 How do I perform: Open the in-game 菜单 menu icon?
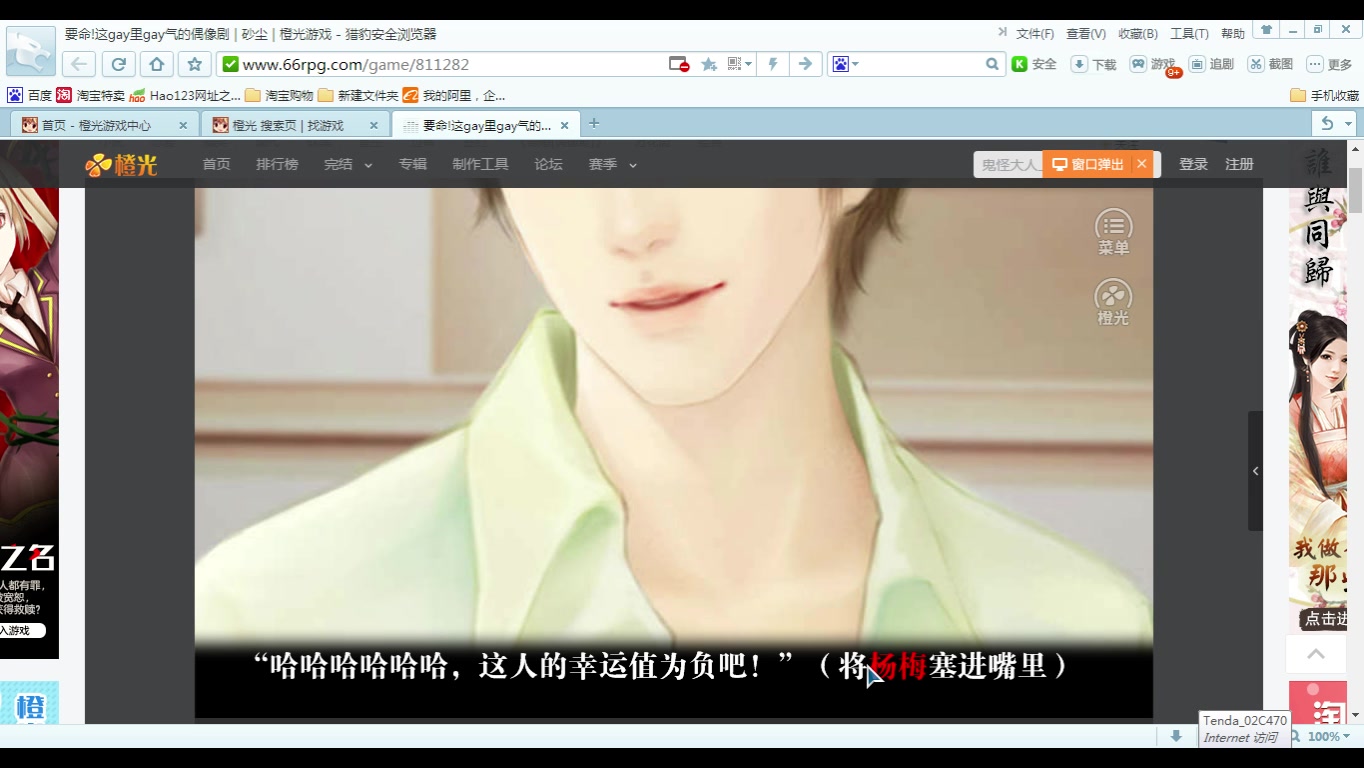click(1113, 232)
